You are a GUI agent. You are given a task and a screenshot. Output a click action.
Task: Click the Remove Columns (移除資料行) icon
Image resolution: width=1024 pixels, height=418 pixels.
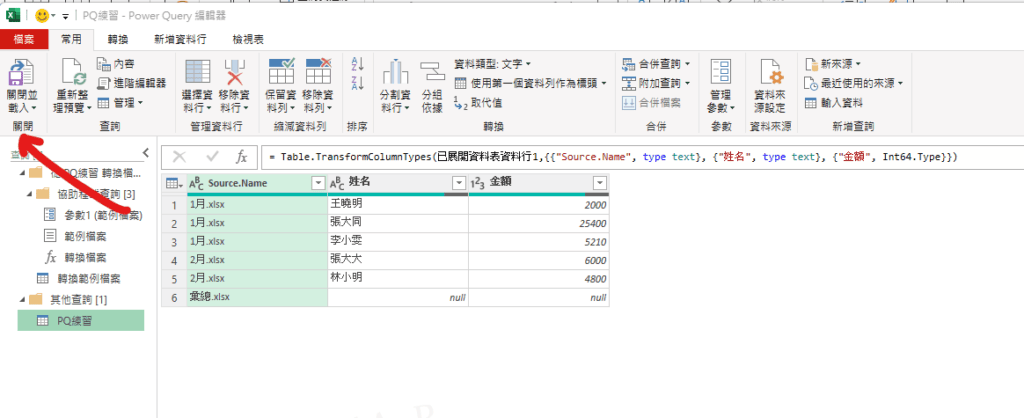pyautogui.click(x=235, y=74)
